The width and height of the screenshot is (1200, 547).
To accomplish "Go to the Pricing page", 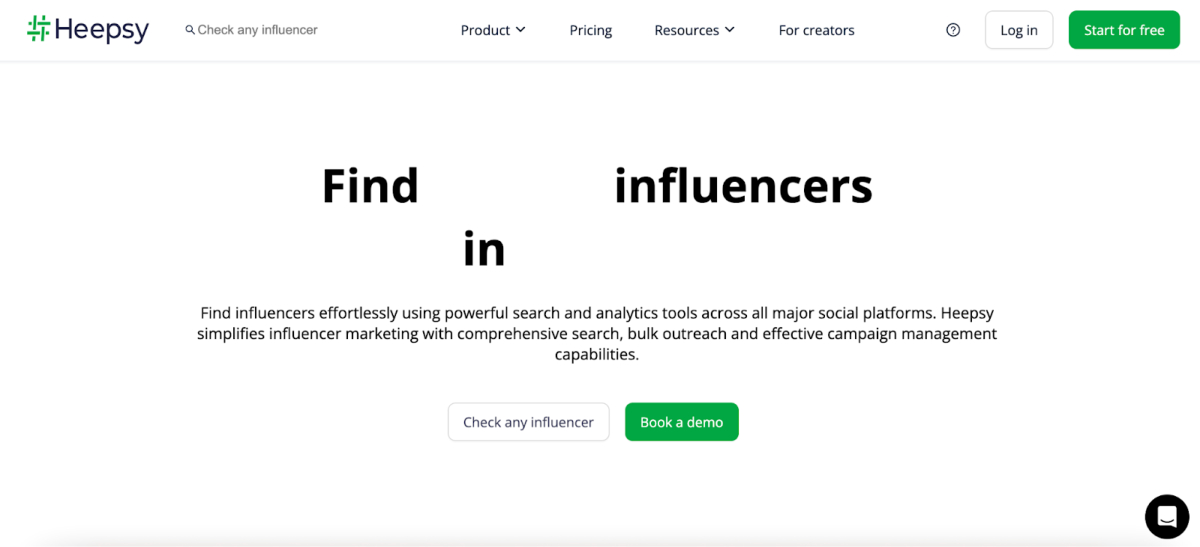I will pyautogui.click(x=590, y=30).
